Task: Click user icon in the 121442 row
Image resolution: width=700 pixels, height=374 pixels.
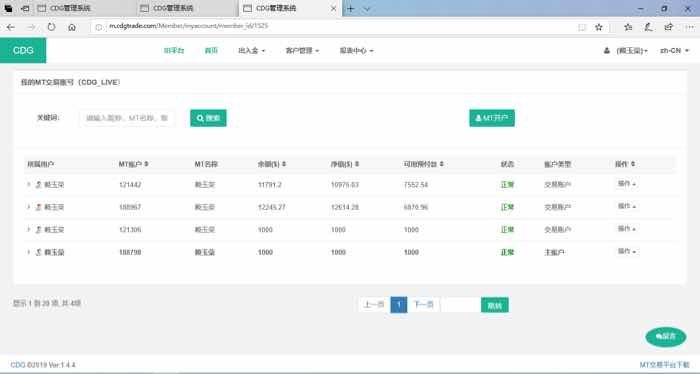Action: pyautogui.click(x=39, y=184)
